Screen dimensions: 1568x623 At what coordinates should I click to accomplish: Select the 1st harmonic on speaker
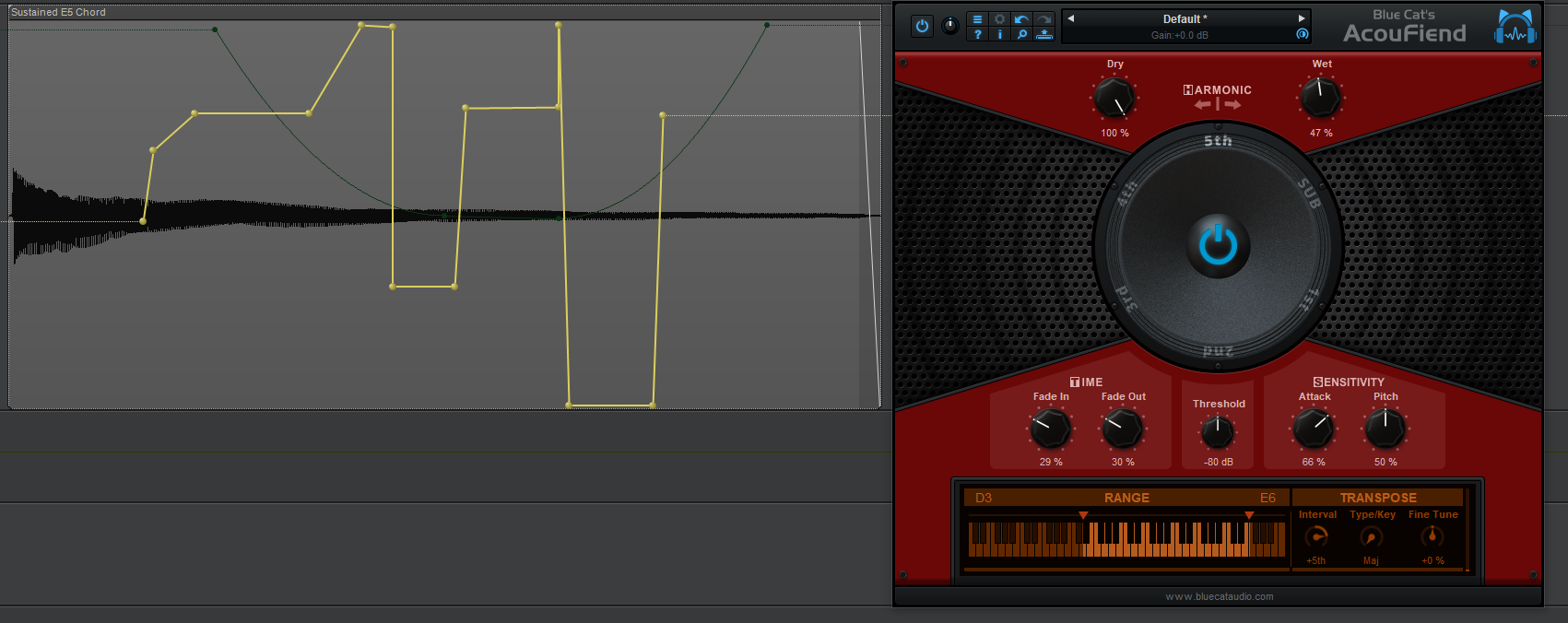[x=1309, y=299]
